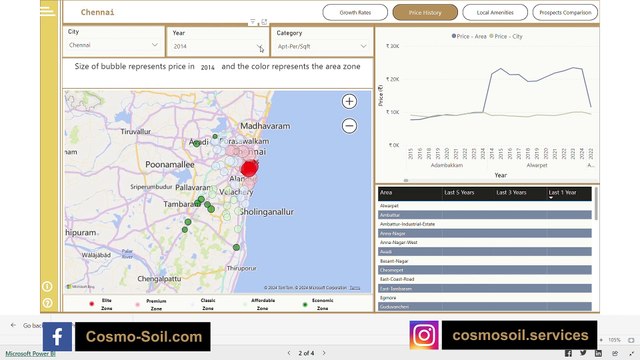Select Chromepet row

pyautogui.click(x=484, y=270)
